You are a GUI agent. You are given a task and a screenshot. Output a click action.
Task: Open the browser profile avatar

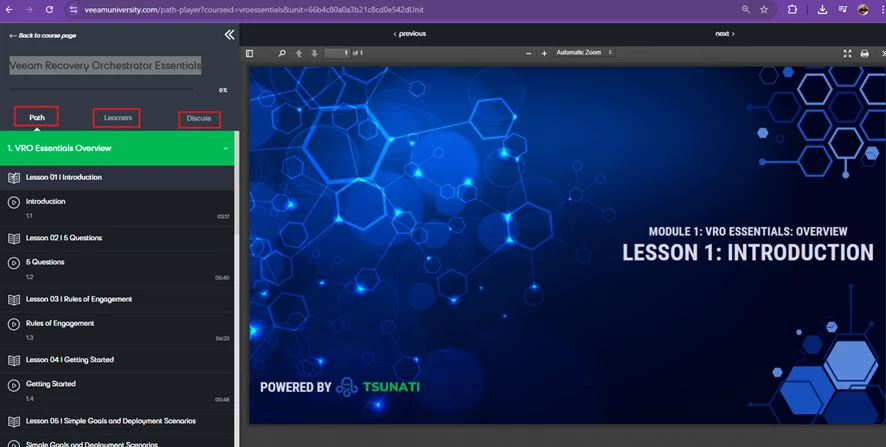point(863,10)
